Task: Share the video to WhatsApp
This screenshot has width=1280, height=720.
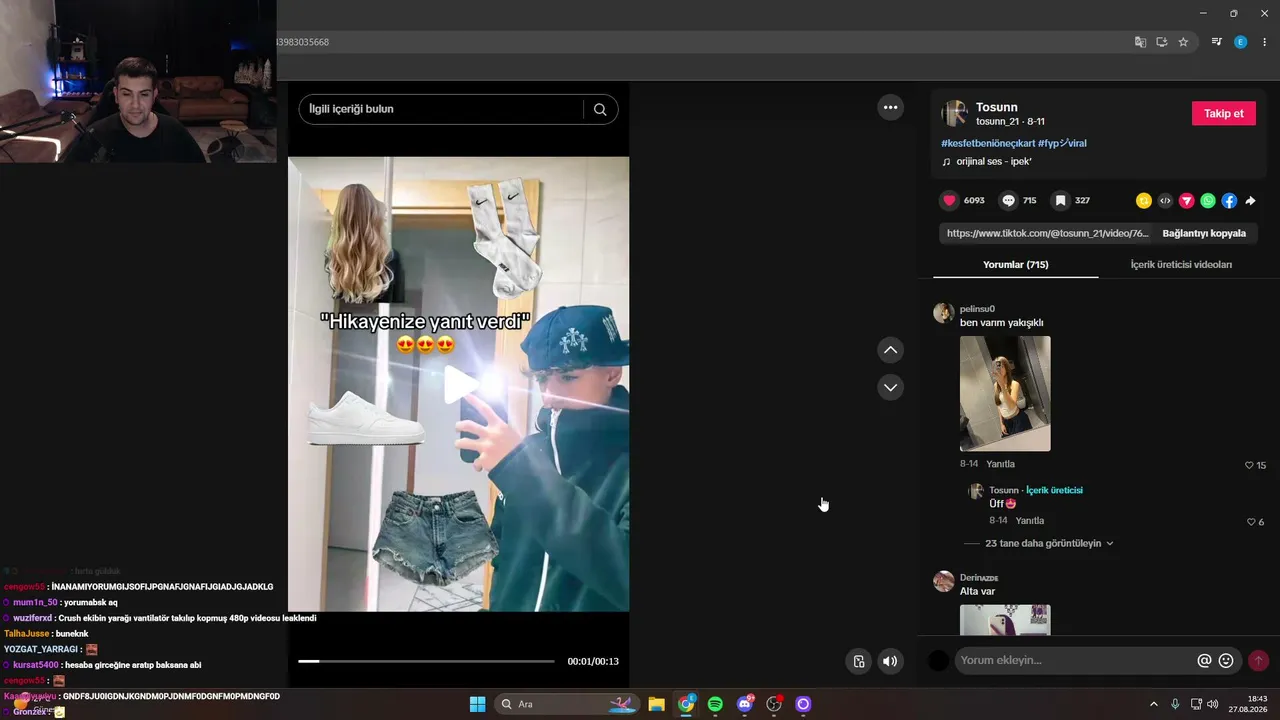Action: [1208, 201]
